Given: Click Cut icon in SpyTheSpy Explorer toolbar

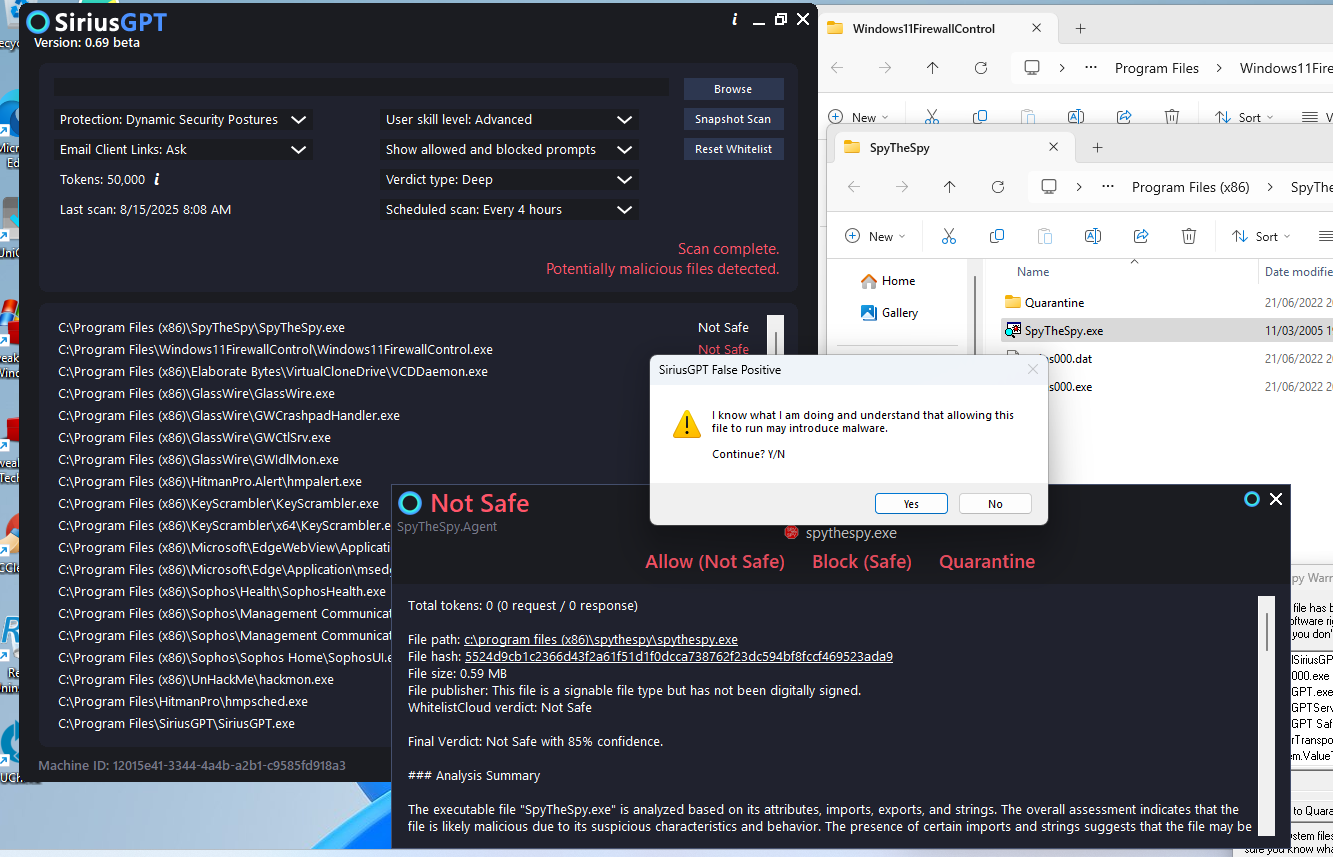Looking at the screenshot, I should tap(949, 237).
